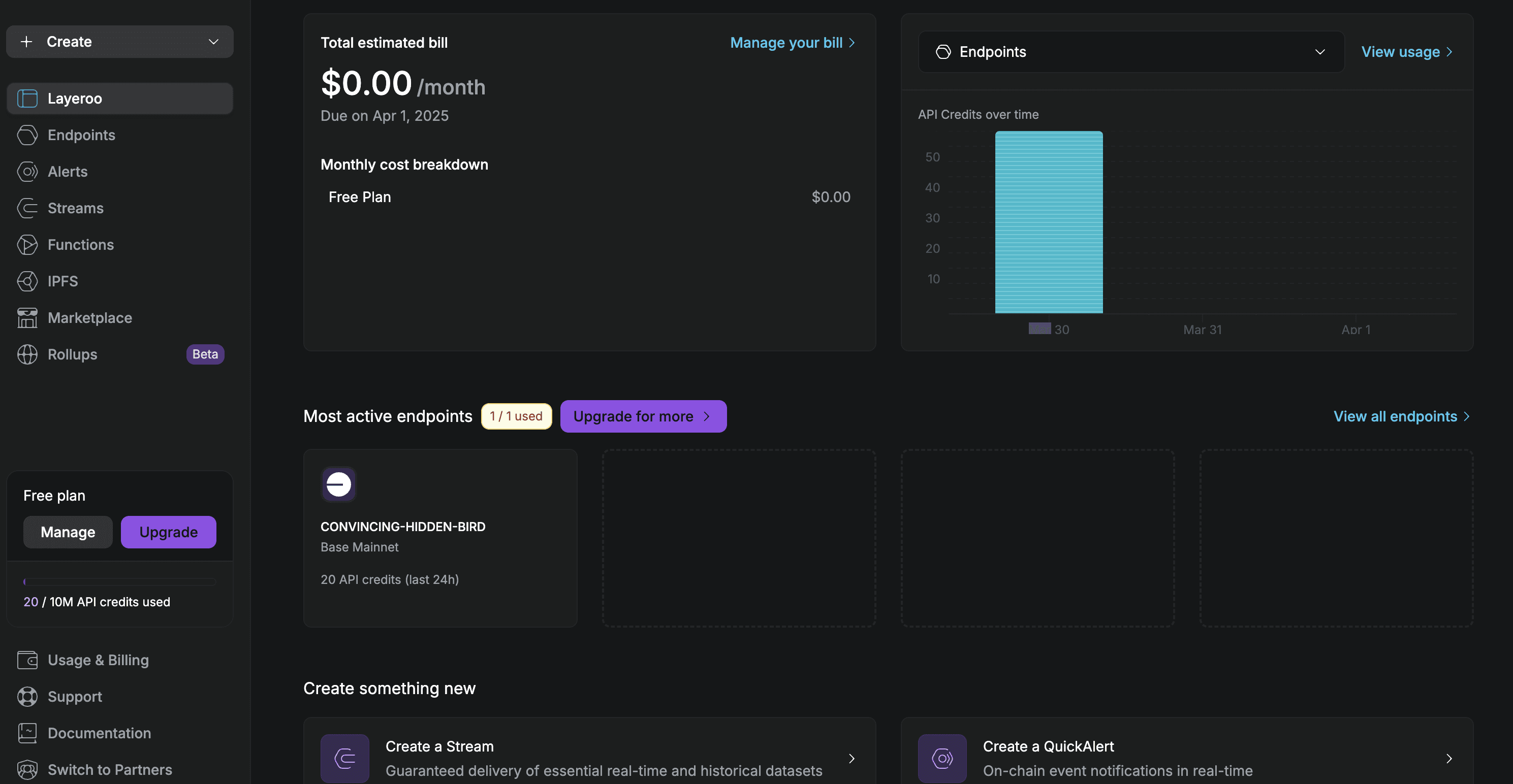Select the Alerts icon in the sidebar

27,171
